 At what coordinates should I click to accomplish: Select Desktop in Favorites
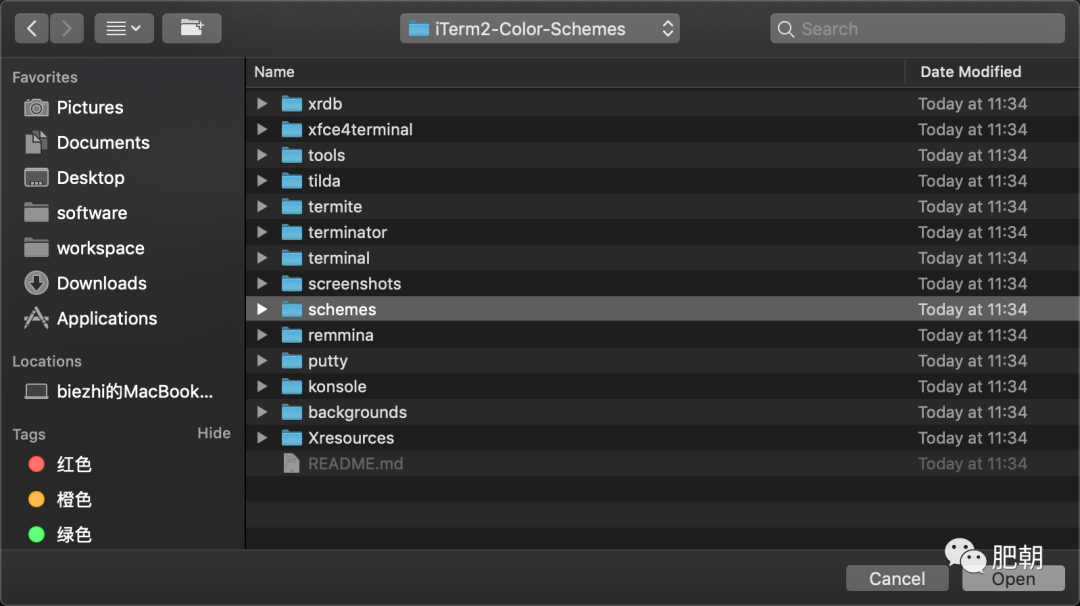[x=90, y=178]
